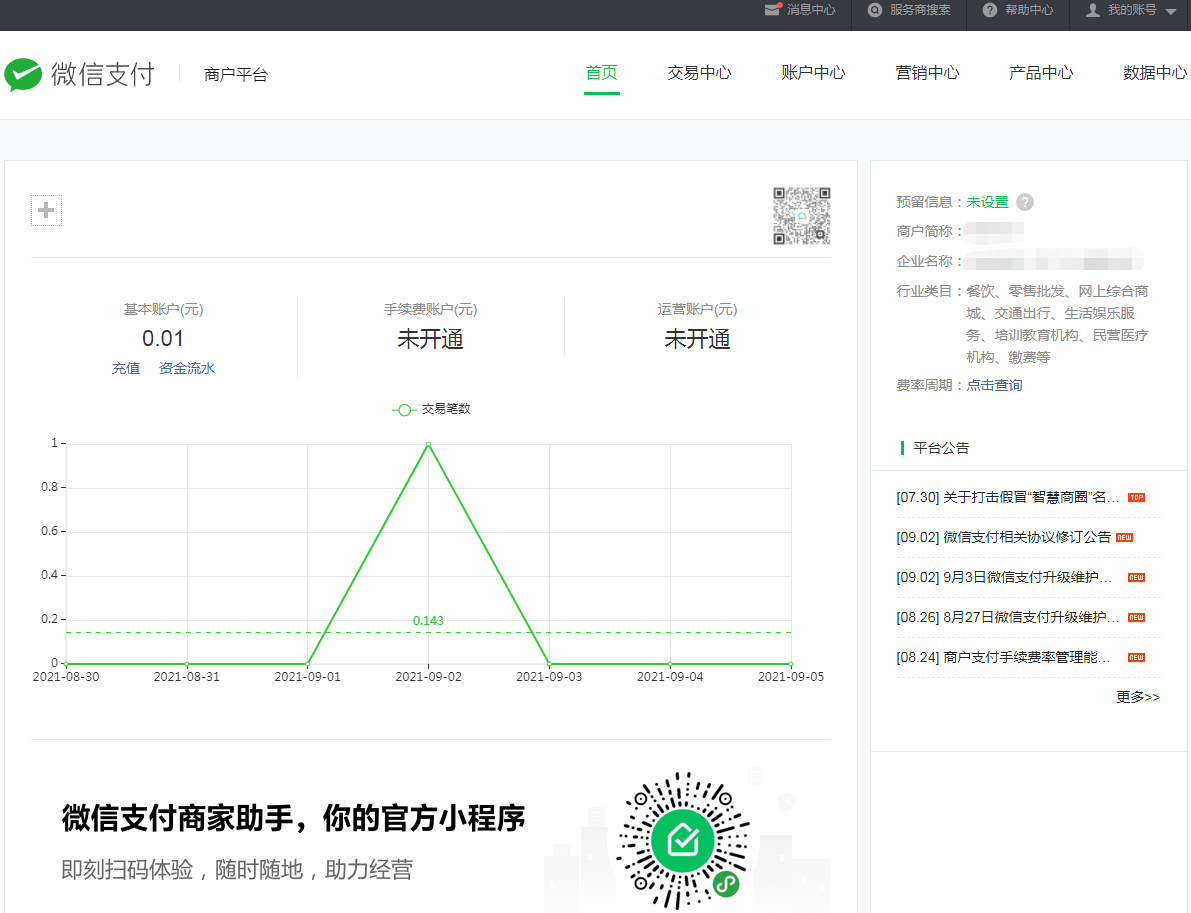This screenshot has height=913, width=1191.
Task: Click the chart peak point on 2021-09-02
Action: pos(428,444)
